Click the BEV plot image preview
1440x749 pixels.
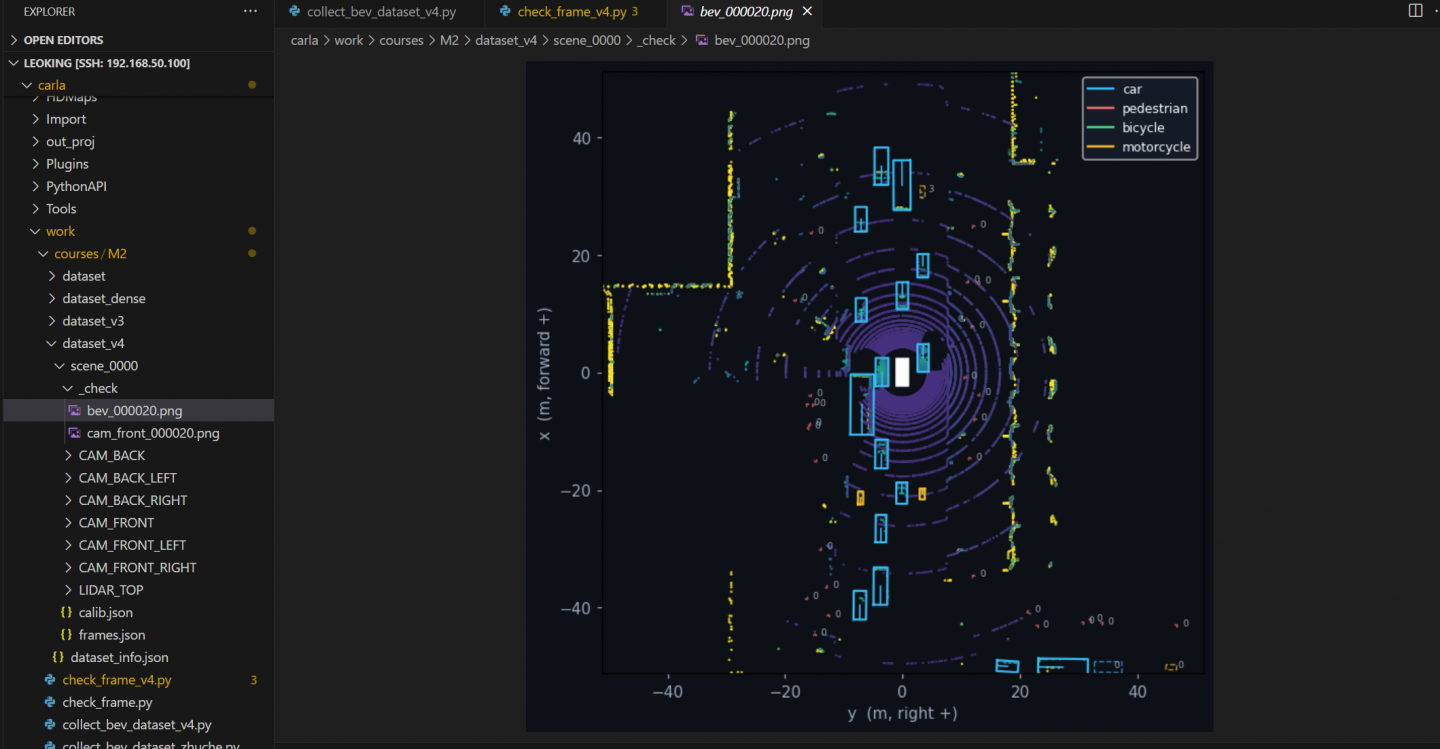pyautogui.click(x=869, y=396)
